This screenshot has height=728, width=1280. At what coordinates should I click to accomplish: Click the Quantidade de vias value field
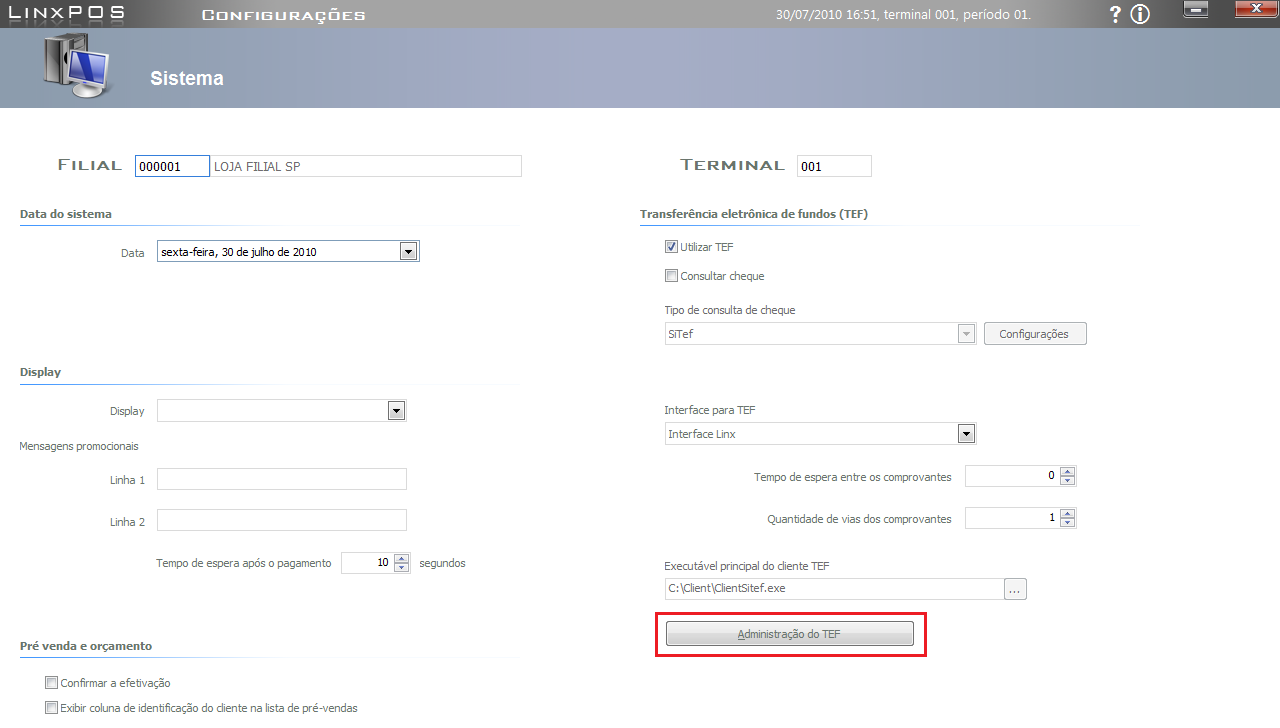(1013, 519)
